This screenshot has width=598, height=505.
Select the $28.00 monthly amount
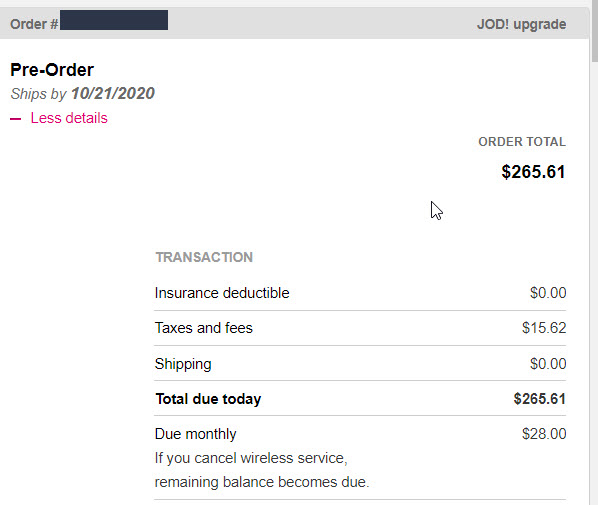tap(544, 434)
